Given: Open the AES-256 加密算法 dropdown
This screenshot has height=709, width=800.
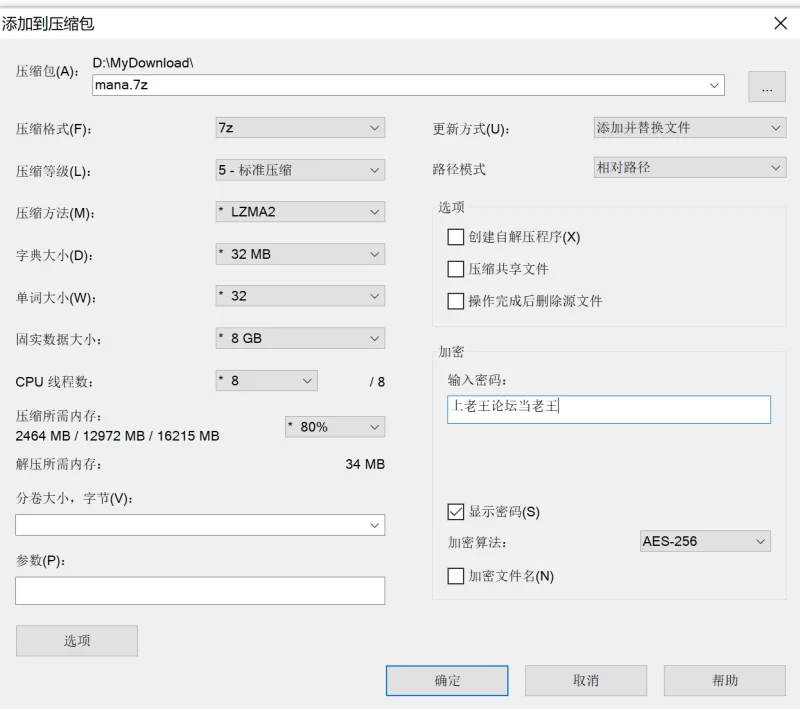Looking at the screenshot, I should pyautogui.click(x=705, y=541).
